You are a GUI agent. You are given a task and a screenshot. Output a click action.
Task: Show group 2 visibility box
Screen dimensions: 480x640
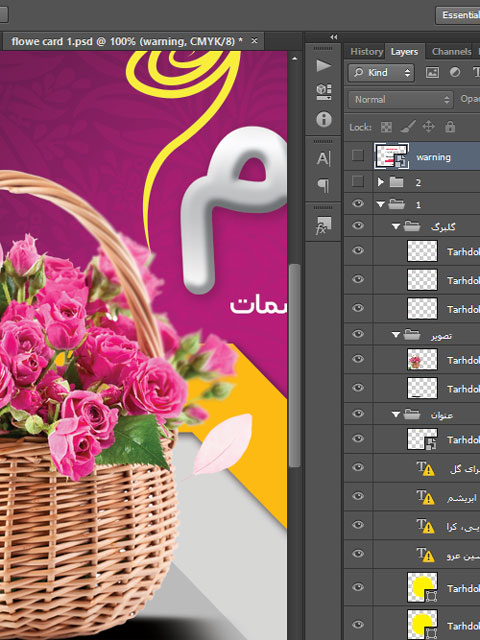[x=358, y=181]
